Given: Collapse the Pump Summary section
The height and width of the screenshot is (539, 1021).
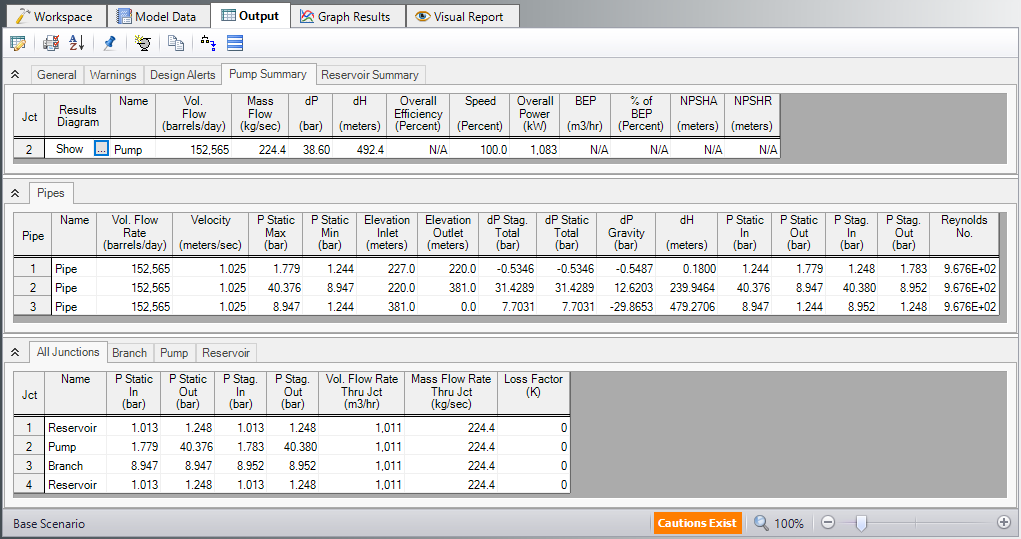Looking at the screenshot, I should coord(15,75).
